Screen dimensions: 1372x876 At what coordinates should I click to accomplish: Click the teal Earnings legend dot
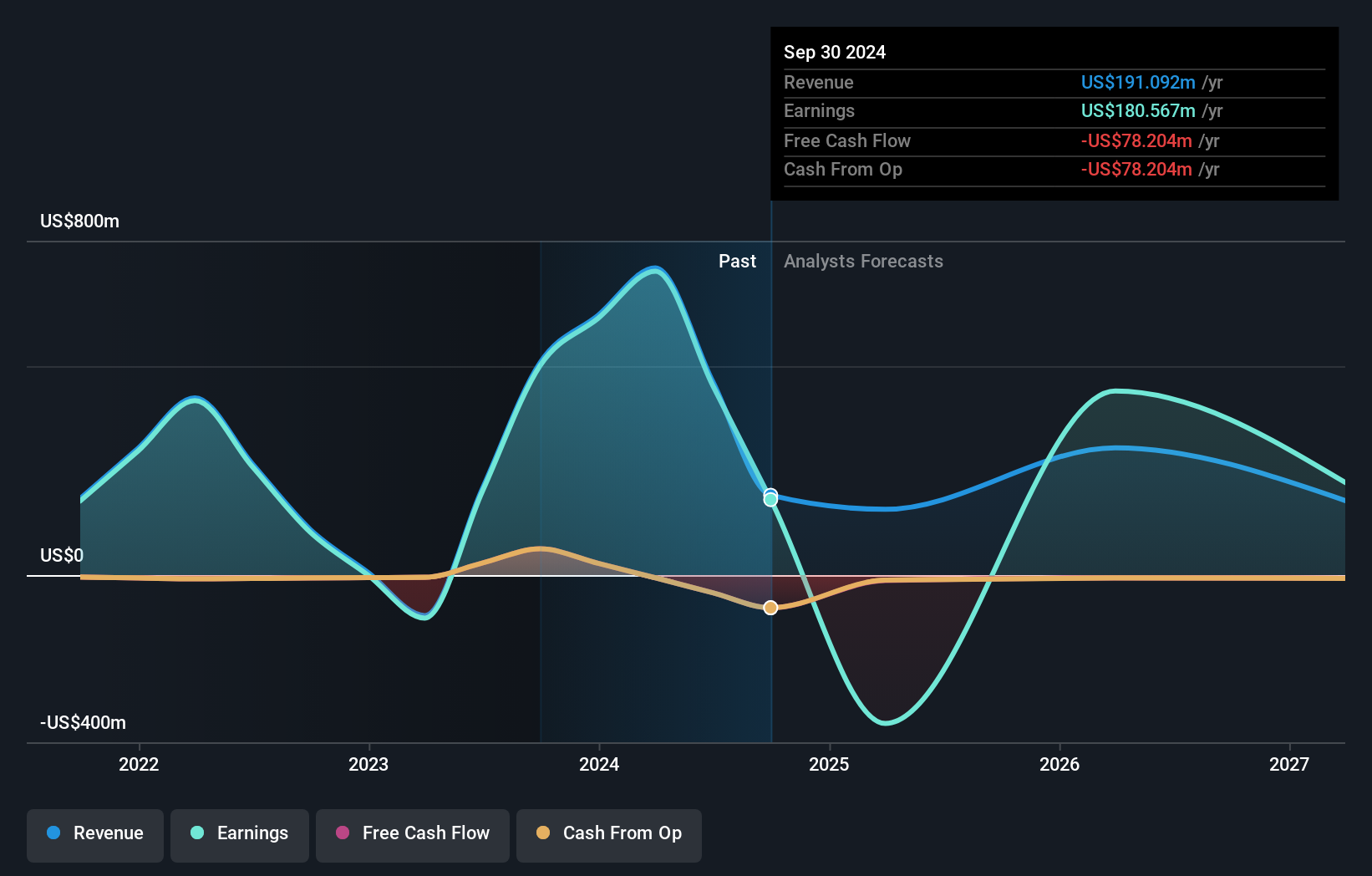pos(197,833)
